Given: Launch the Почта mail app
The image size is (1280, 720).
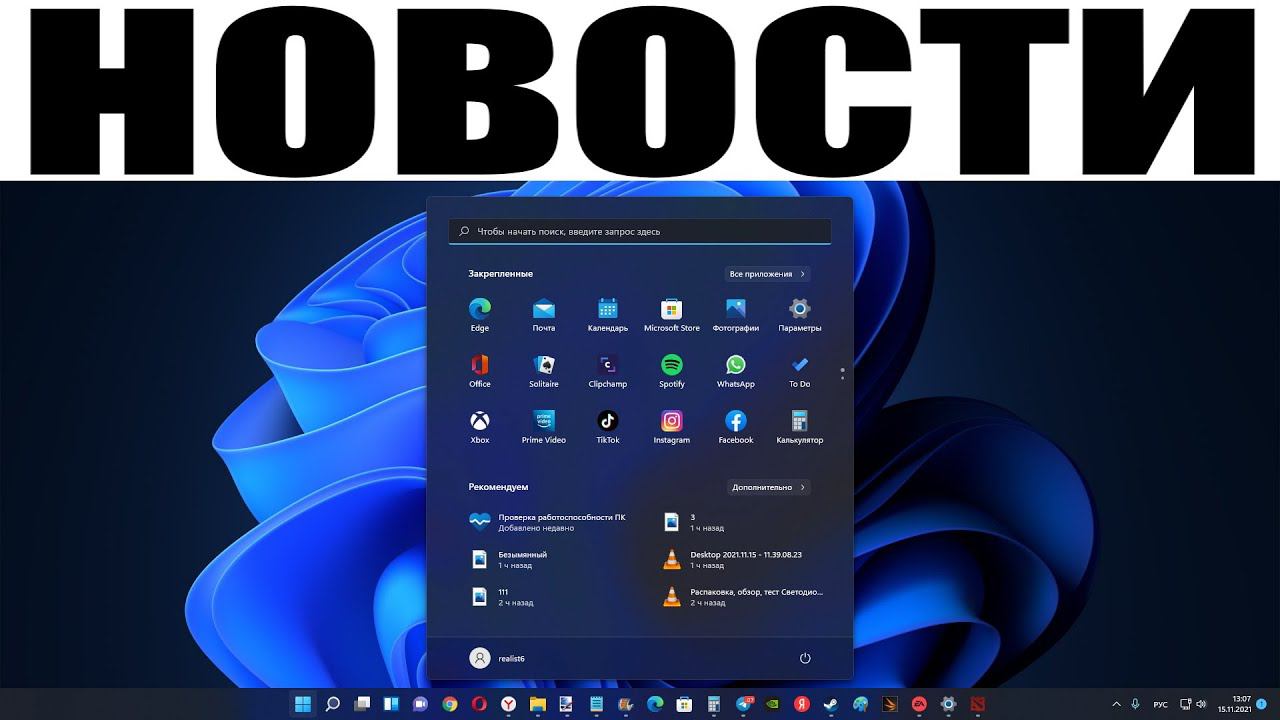Looking at the screenshot, I should (x=544, y=314).
